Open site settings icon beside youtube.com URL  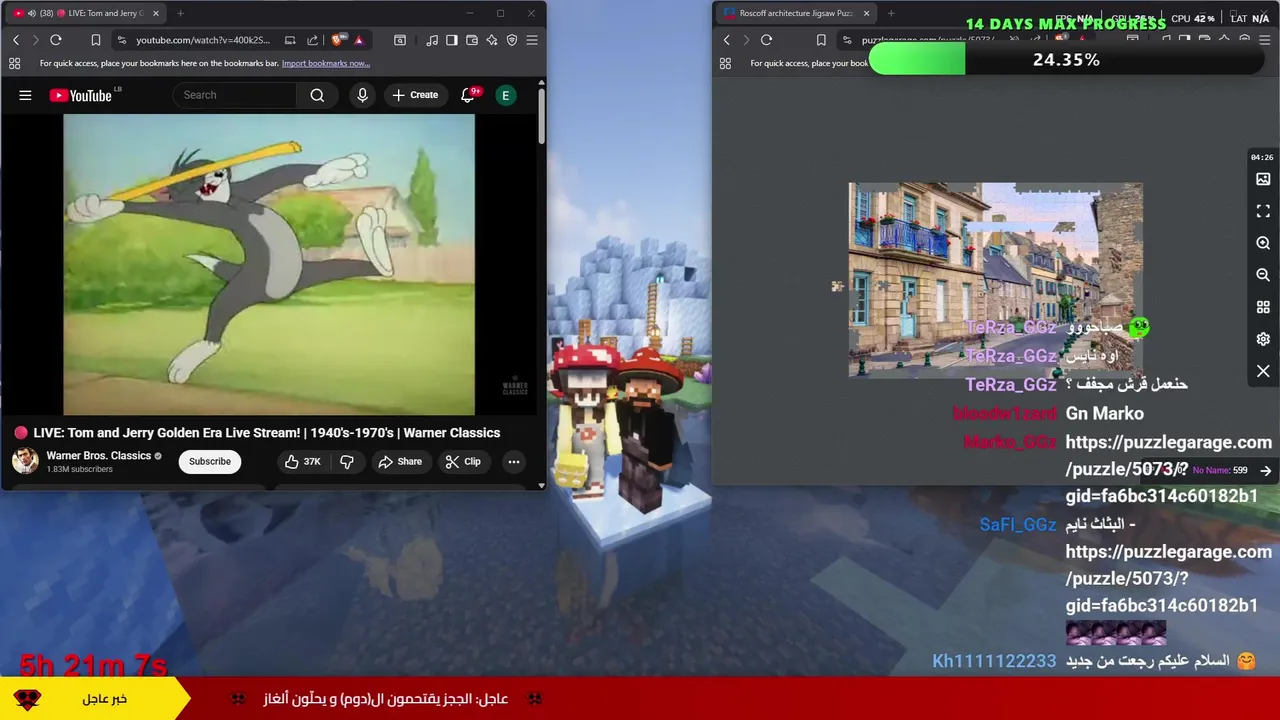(121, 40)
